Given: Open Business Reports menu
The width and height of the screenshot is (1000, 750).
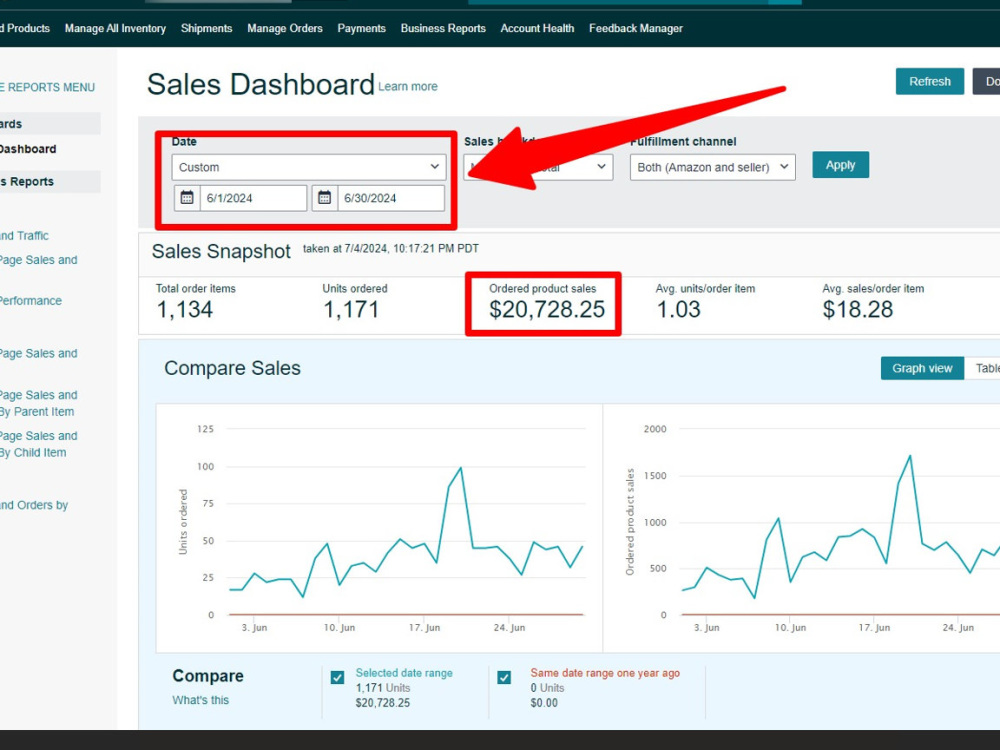Looking at the screenshot, I should (443, 29).
